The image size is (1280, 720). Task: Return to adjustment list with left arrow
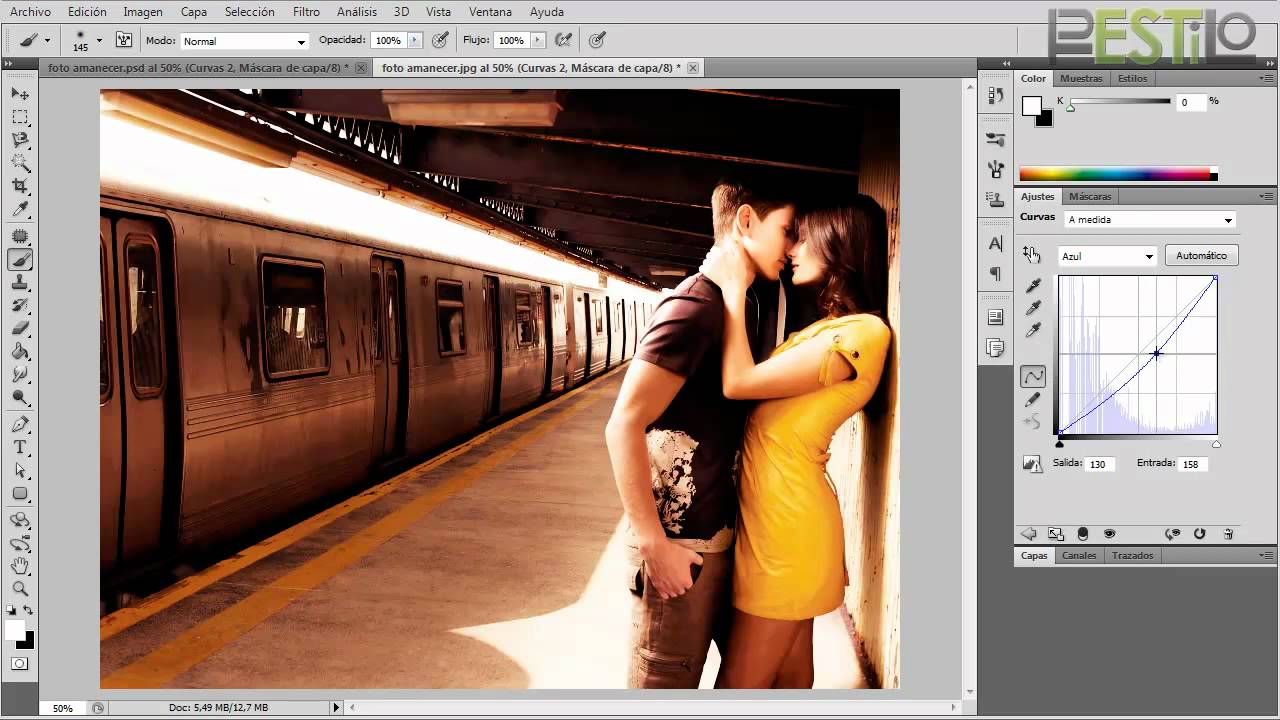tap(1028, 534)
